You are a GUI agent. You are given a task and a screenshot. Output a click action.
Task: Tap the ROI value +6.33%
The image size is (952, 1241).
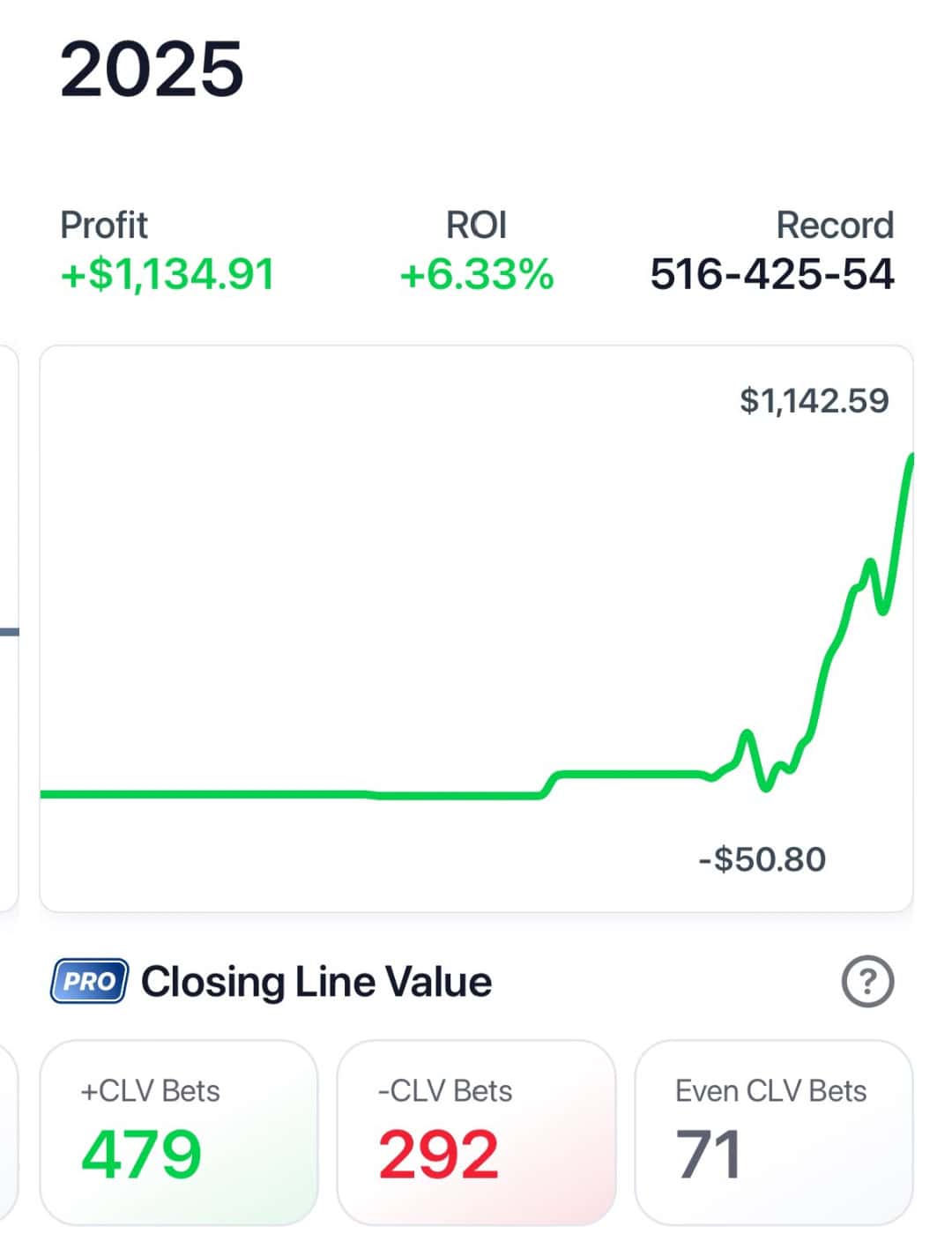(477, 274)
